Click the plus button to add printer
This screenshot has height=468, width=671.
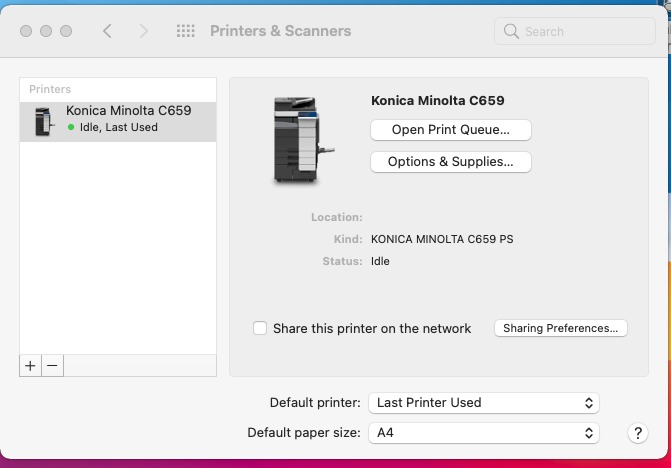tap(31, 366)
